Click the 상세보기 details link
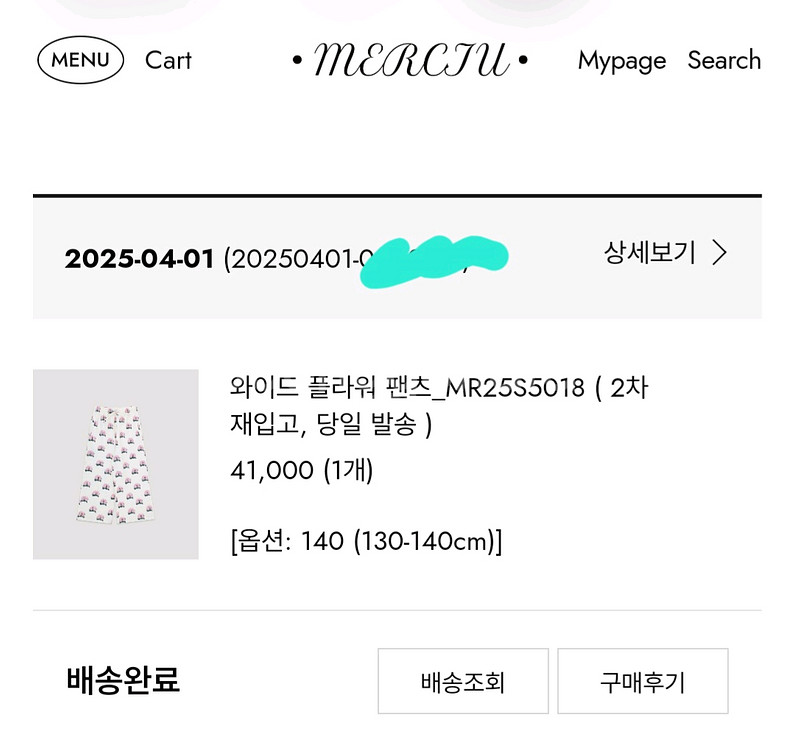This screenshot has height=750, width=795. point(649,252)
